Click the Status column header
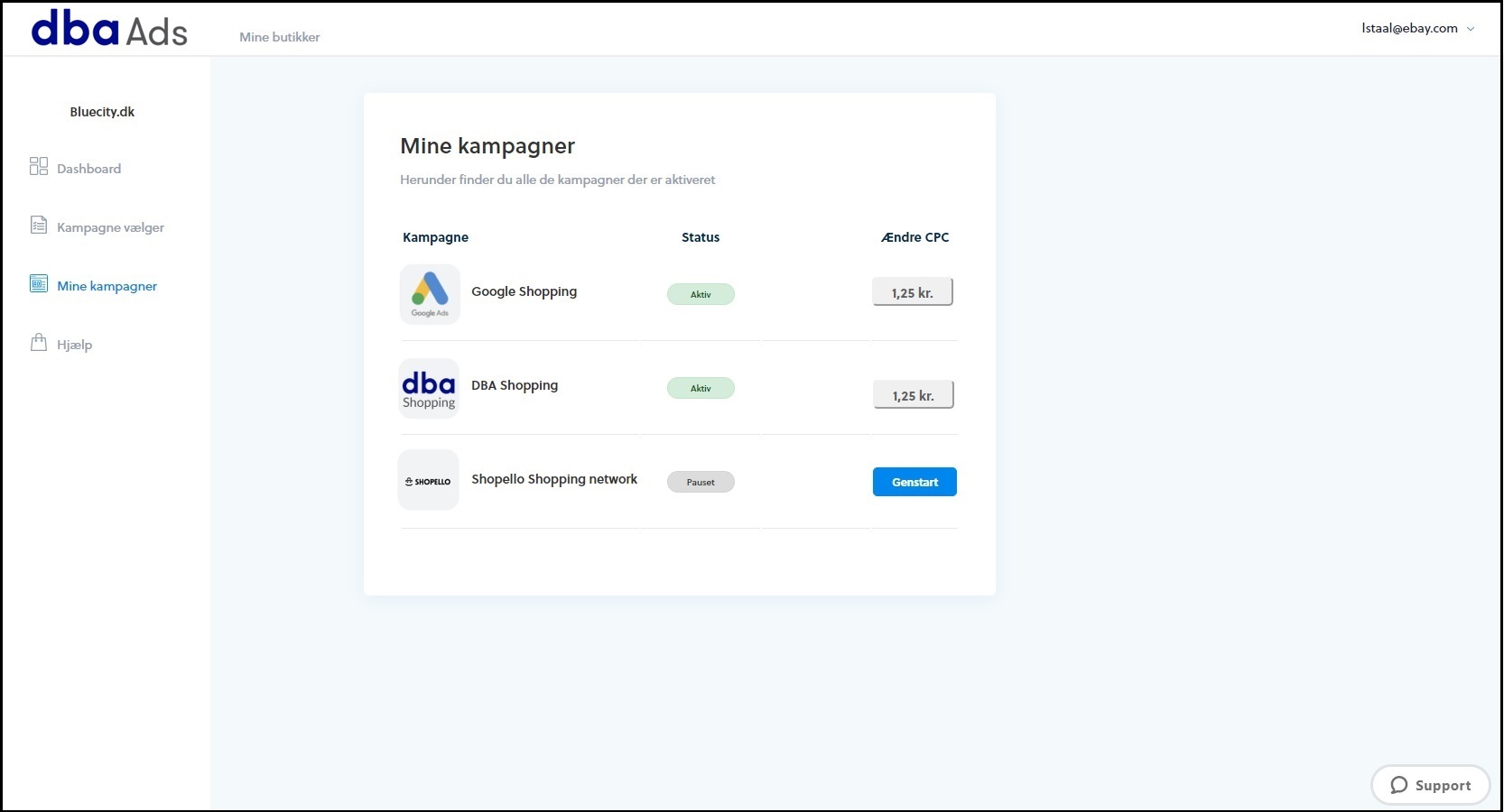This screenshot has width=1504, height=812. tap(701, 237)
